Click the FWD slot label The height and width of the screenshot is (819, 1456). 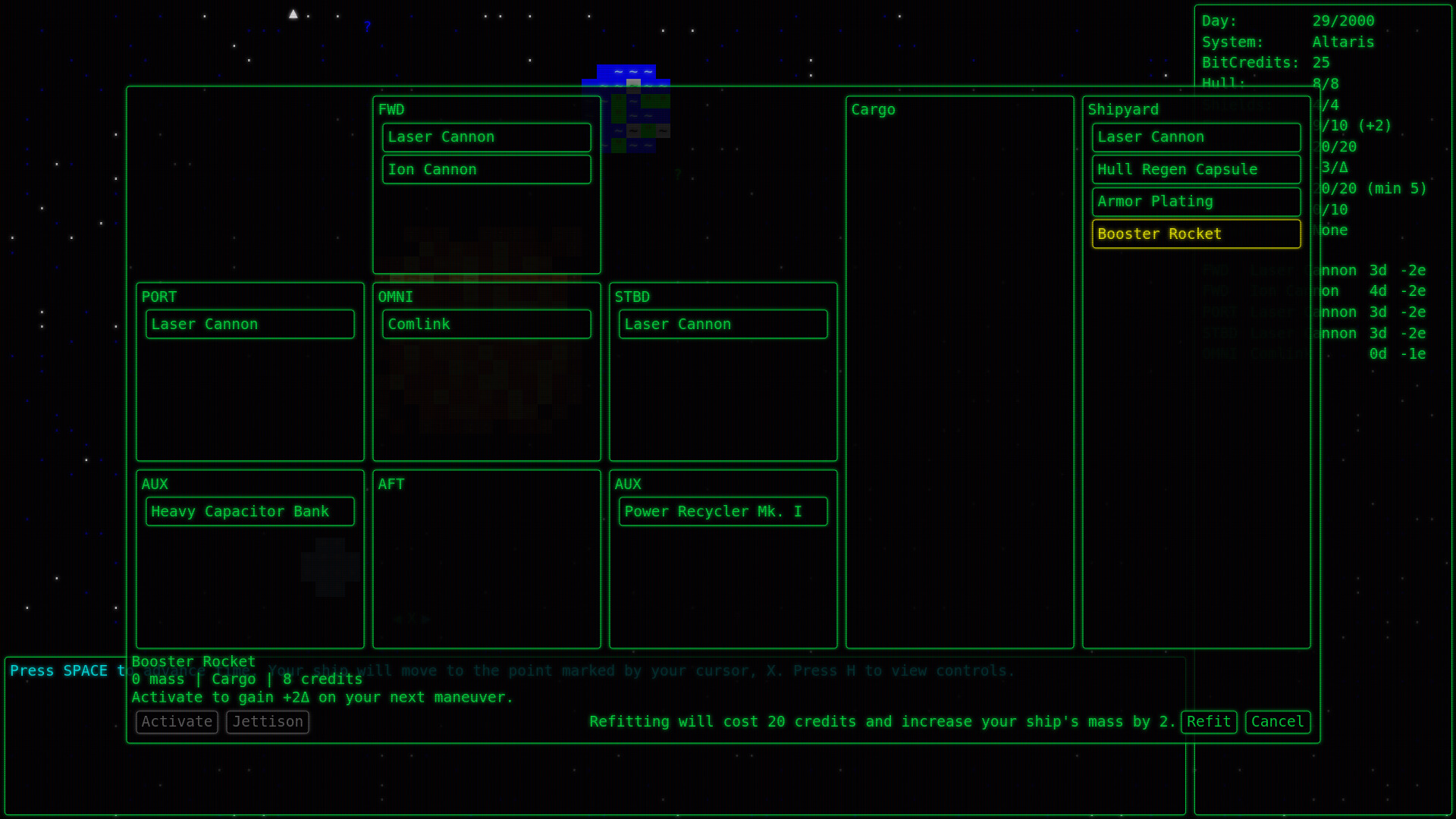tap(391, 109)
